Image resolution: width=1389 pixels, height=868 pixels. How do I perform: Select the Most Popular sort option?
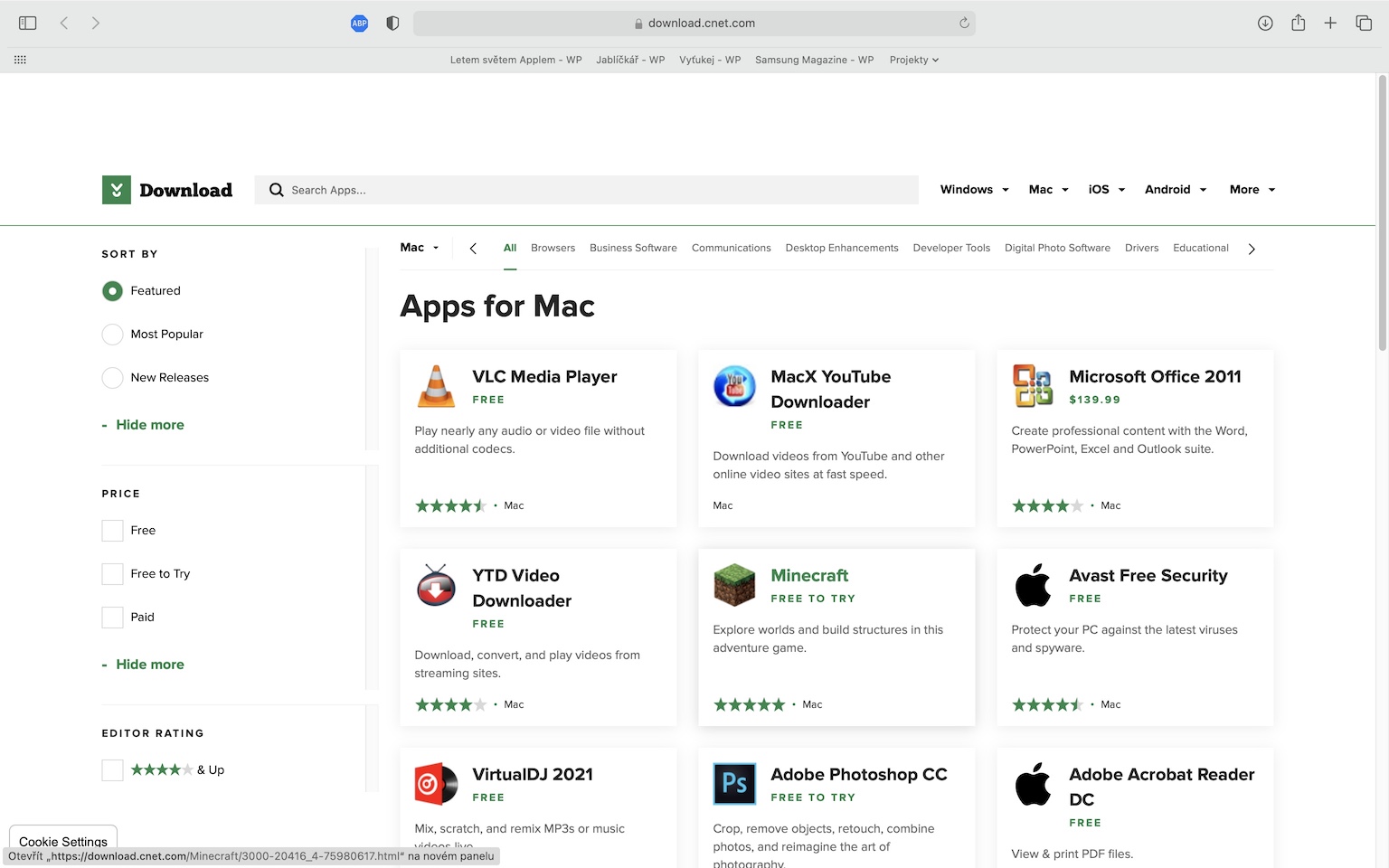point(112,335)
